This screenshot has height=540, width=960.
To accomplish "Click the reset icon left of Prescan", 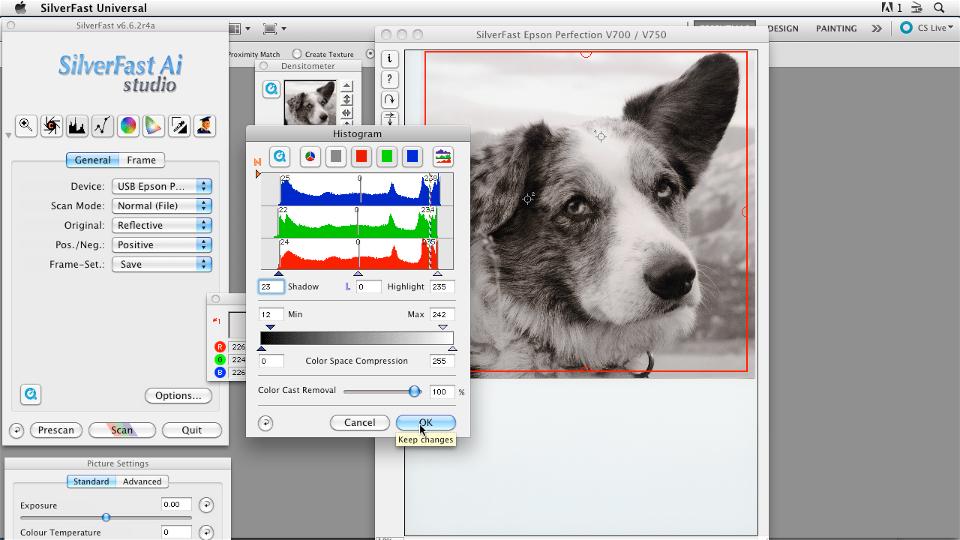I will tap(17, 430).
